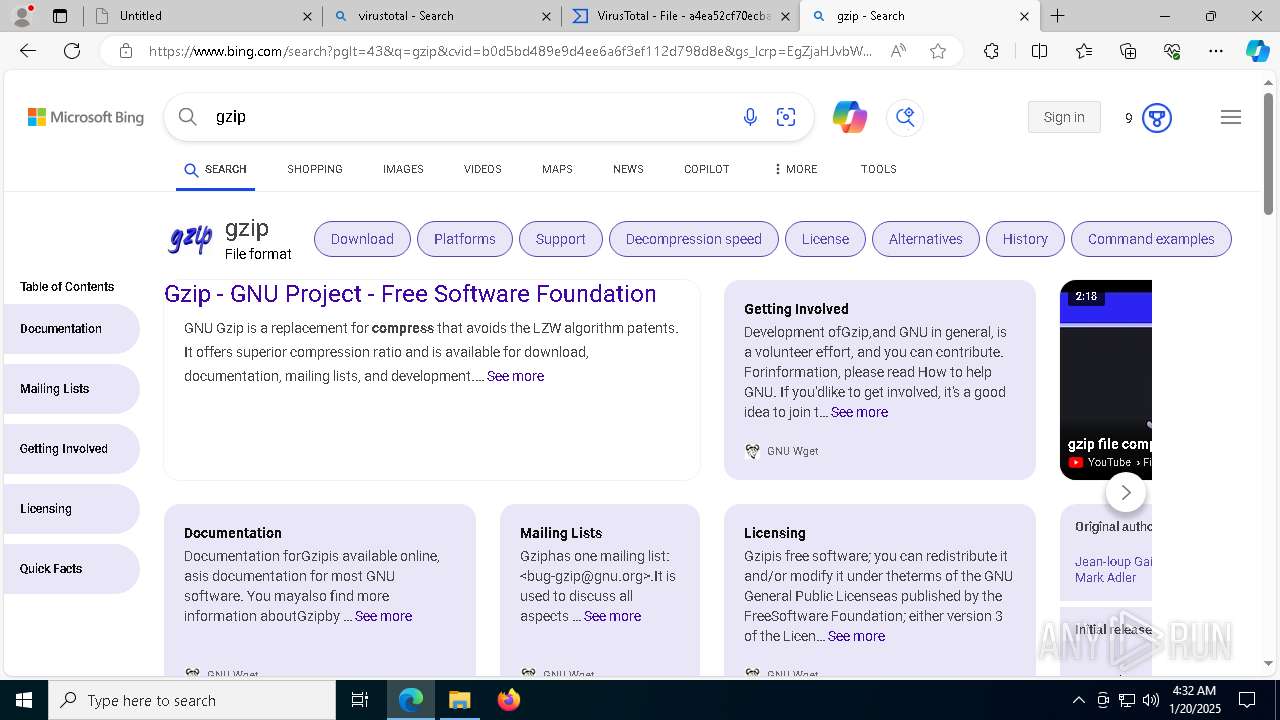Open the Copilot sidebar icon
1280x720 pixels.
[1258, 51]
